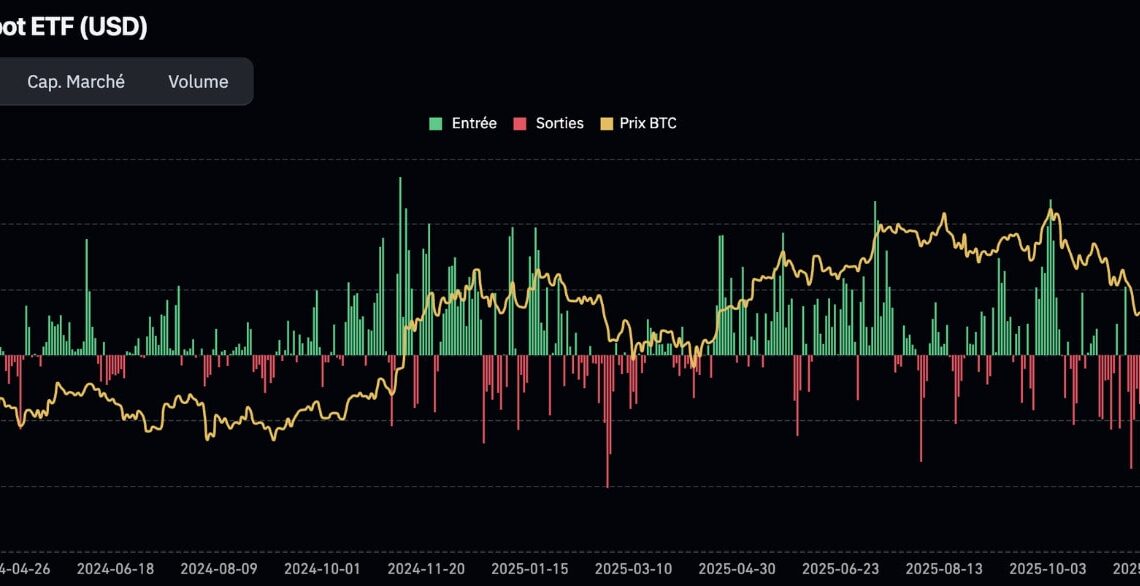Click the 2024-11-20 date label
This screenshot has height=586, width=1140.
428,568
